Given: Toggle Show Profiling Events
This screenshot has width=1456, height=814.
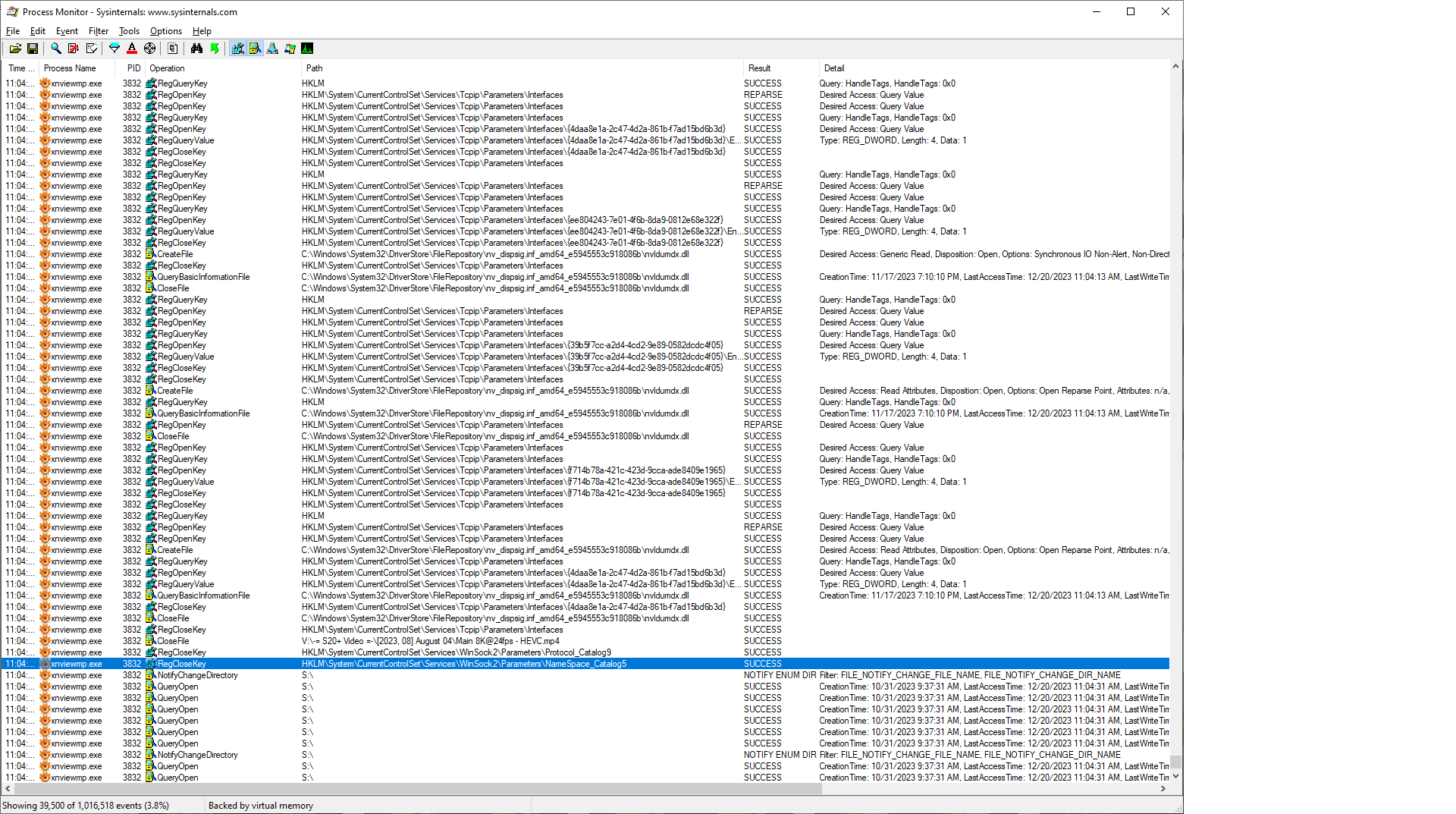Looking at the screenshot, I should [307, 49].
